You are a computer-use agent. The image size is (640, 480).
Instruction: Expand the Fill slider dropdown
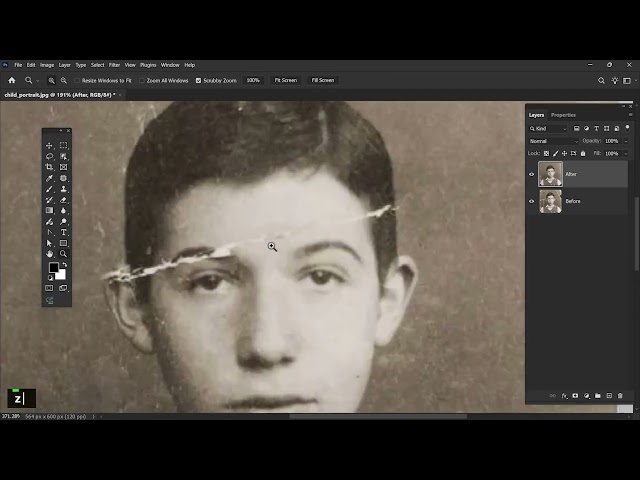[x=625, y=154]
